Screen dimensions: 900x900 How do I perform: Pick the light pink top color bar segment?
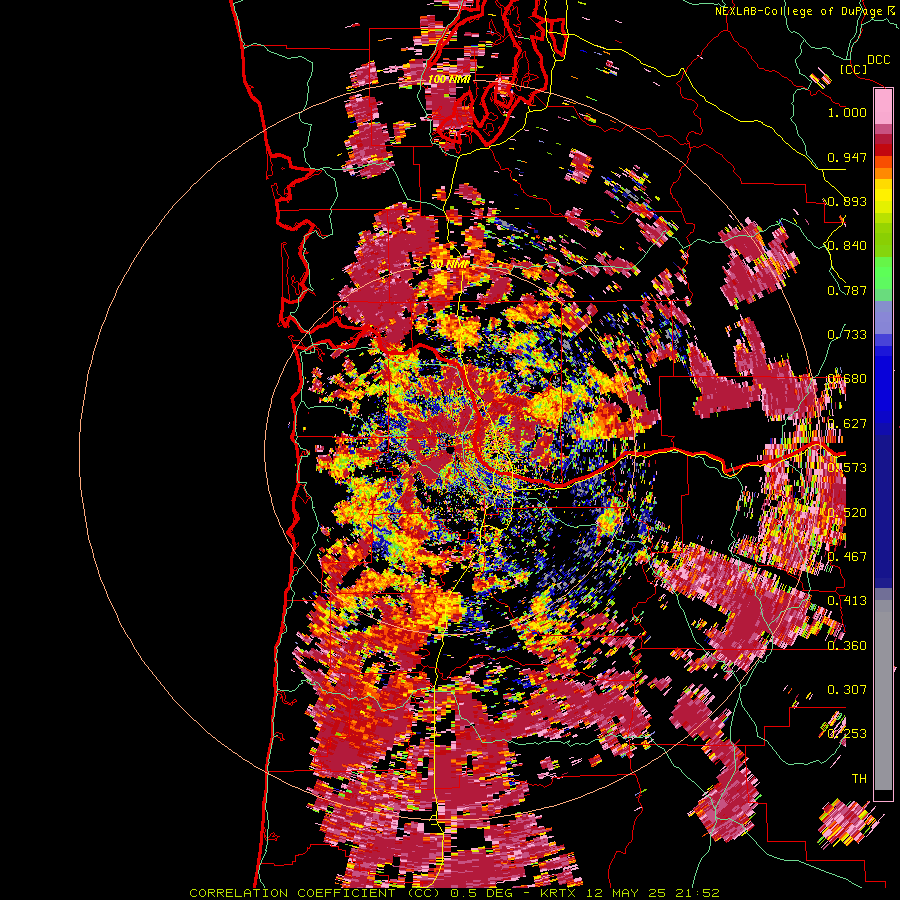(x=883, y=106)
